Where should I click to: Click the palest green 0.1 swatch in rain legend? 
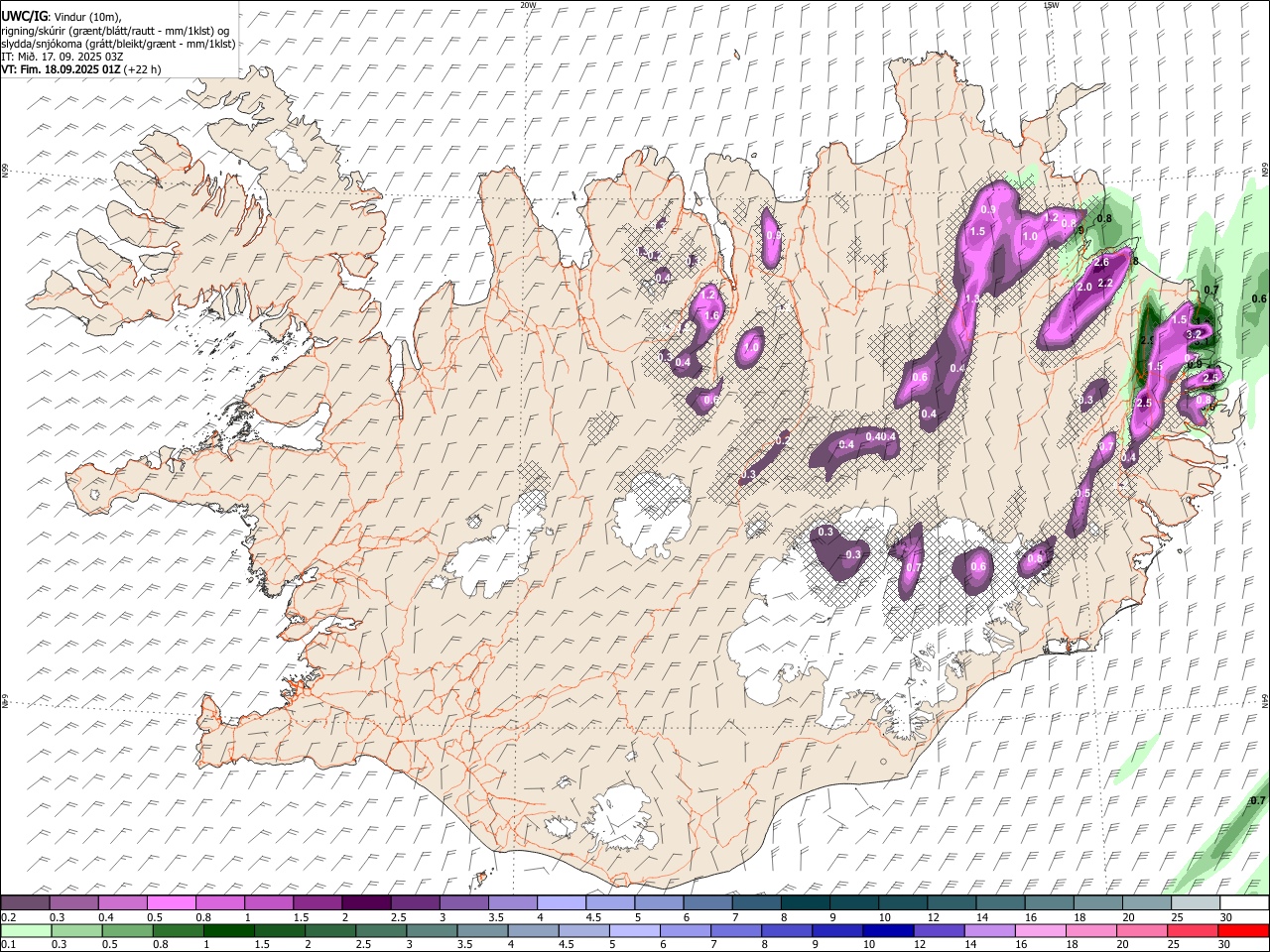click(x=27, y=930)
